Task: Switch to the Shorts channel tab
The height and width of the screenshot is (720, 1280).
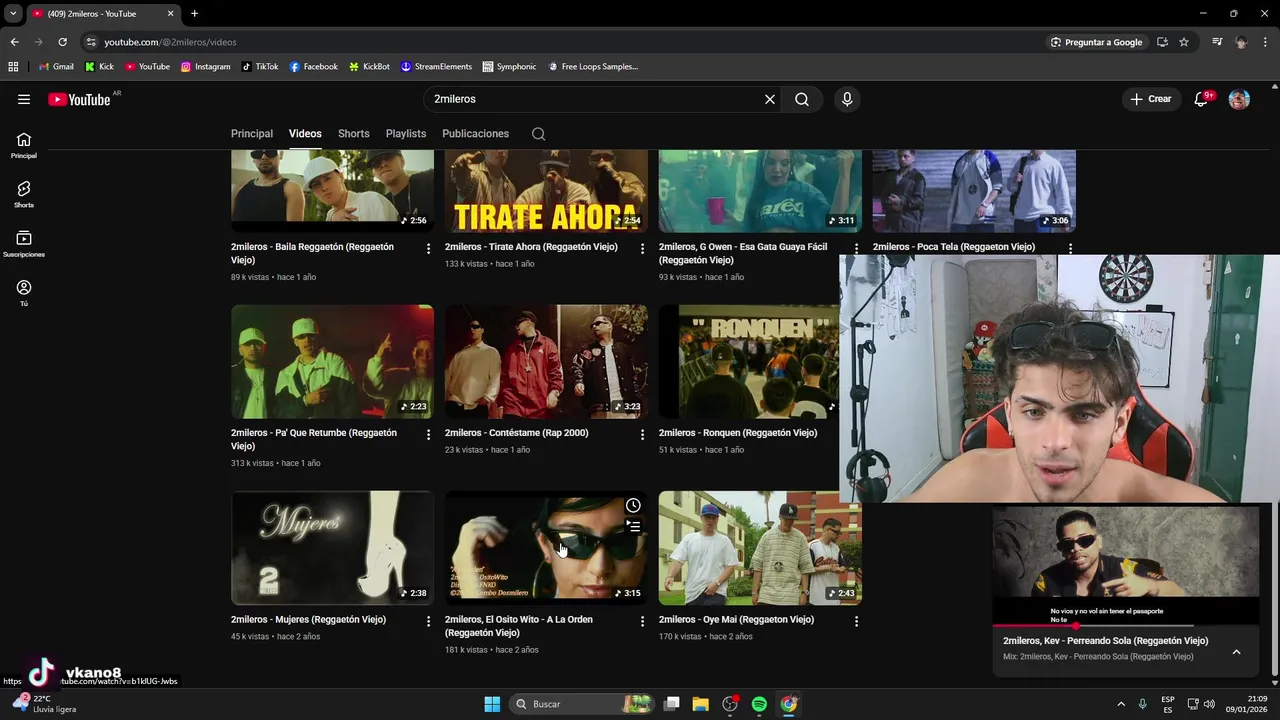Action: 354,134
